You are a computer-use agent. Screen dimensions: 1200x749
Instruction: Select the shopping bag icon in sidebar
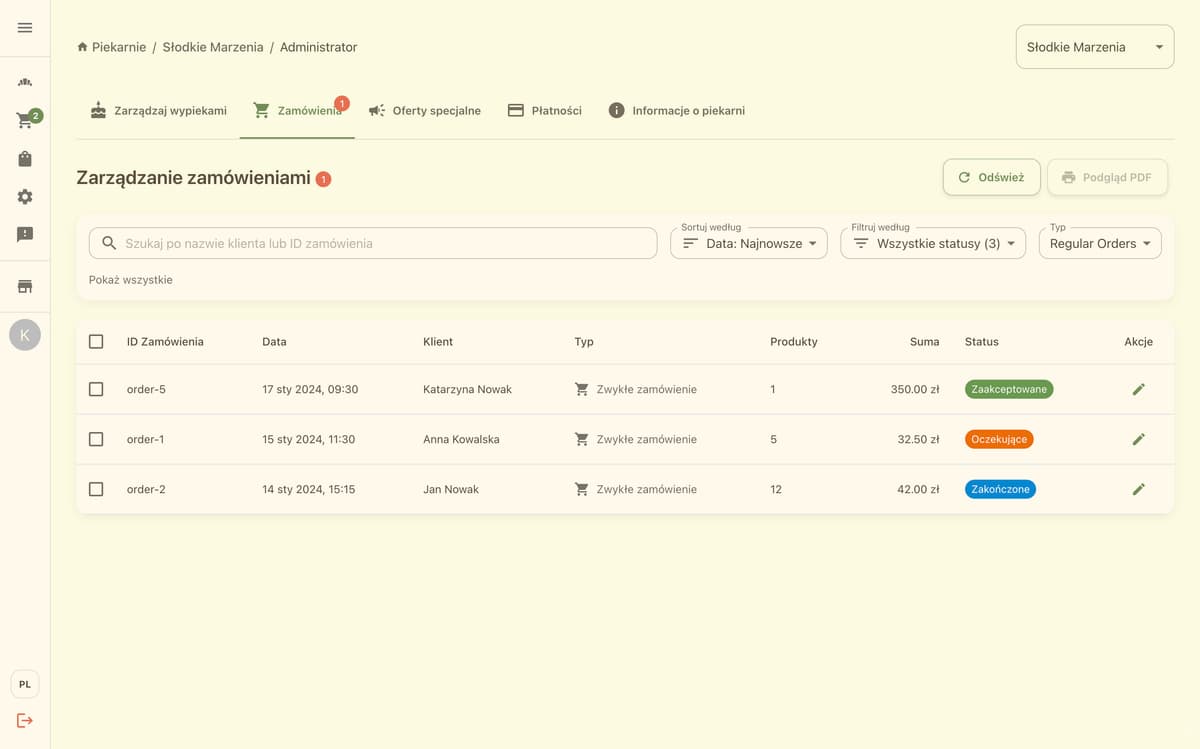(25, 158)
